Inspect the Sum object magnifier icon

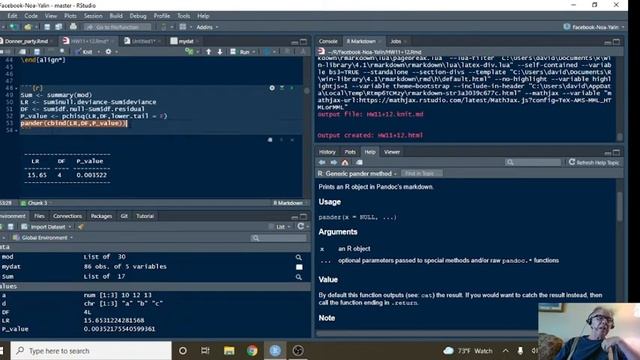pyautogui.click(x=299, y=277)
